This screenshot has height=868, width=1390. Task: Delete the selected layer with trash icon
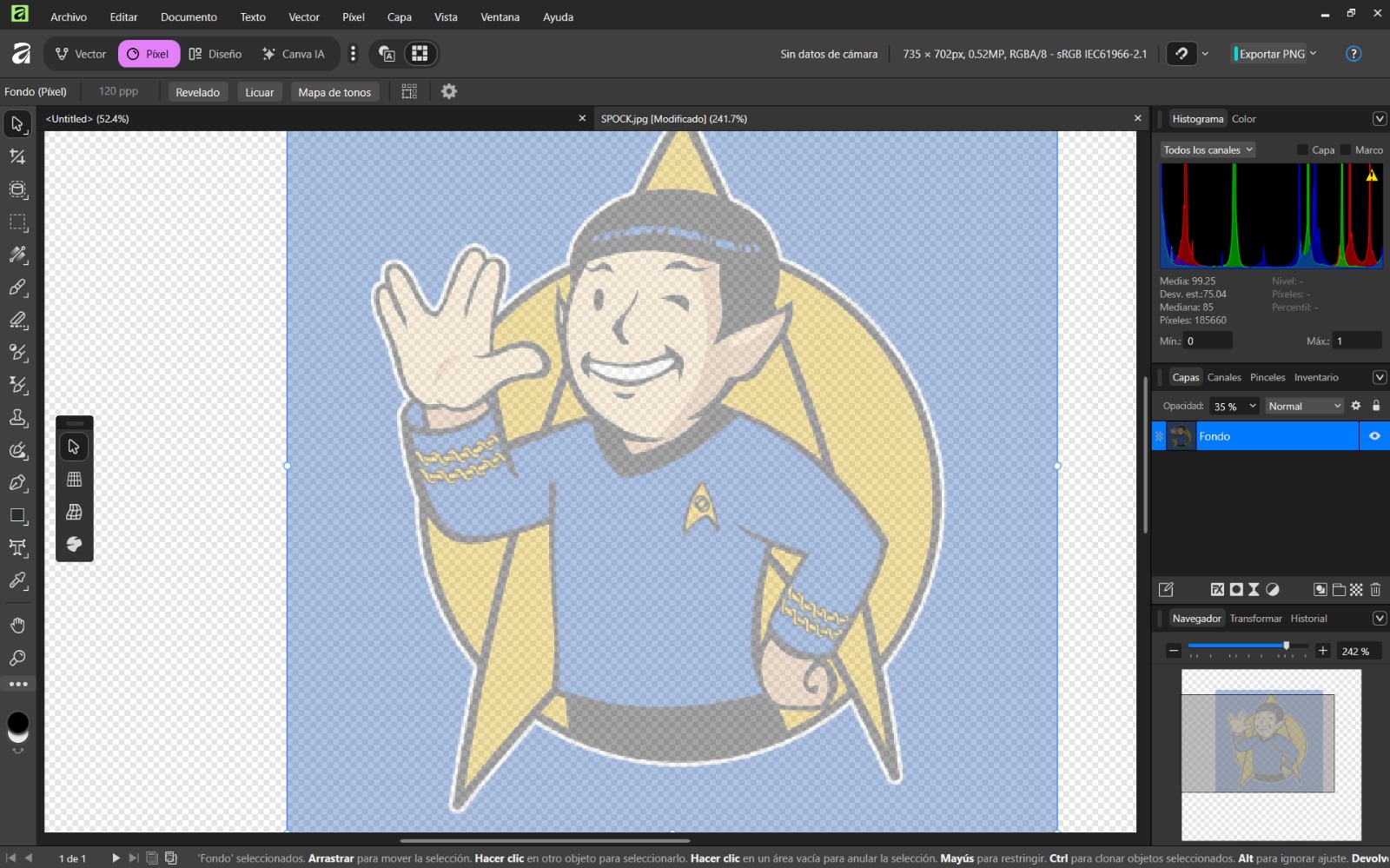point(1376,590)
